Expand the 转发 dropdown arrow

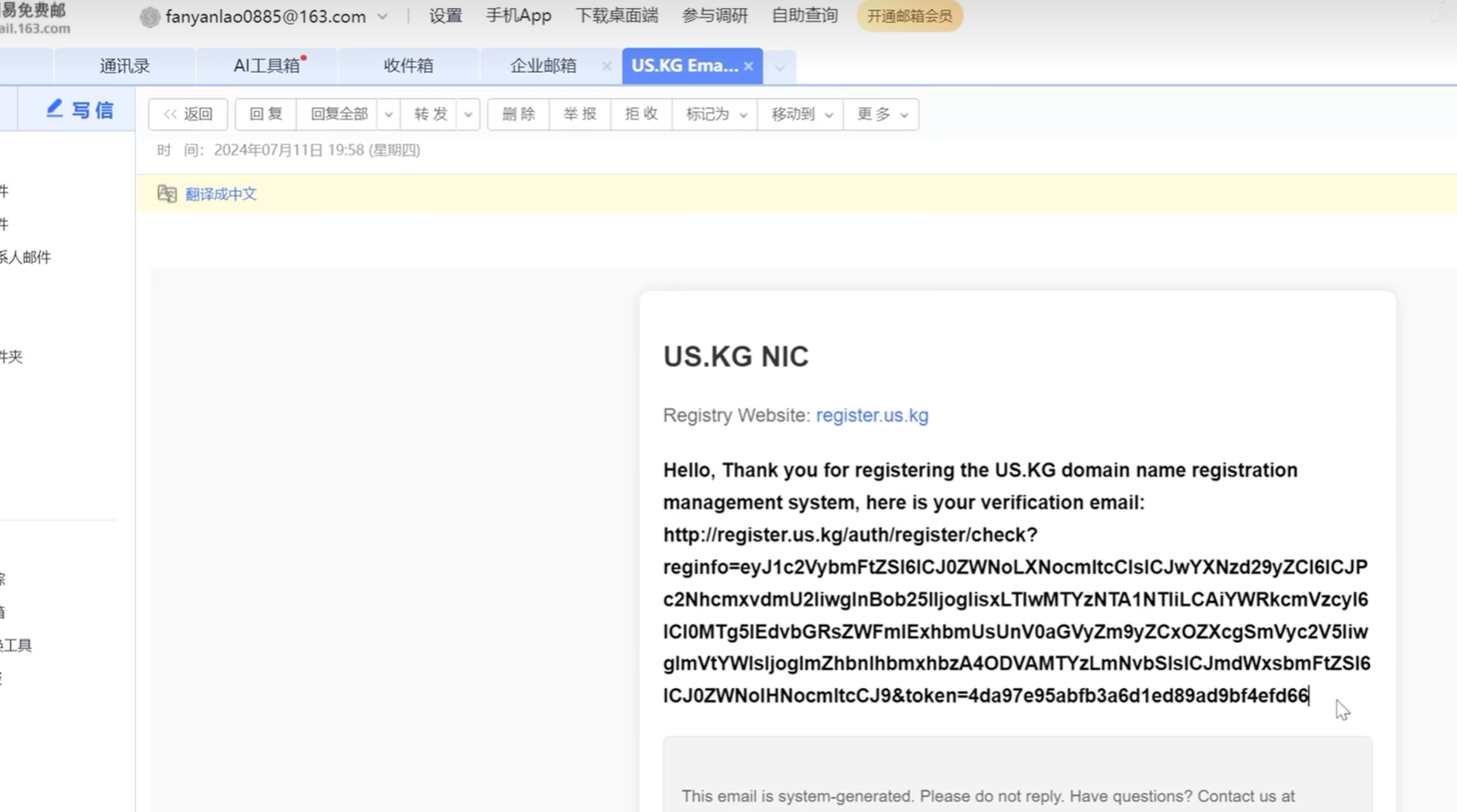[x=468, y=115]
